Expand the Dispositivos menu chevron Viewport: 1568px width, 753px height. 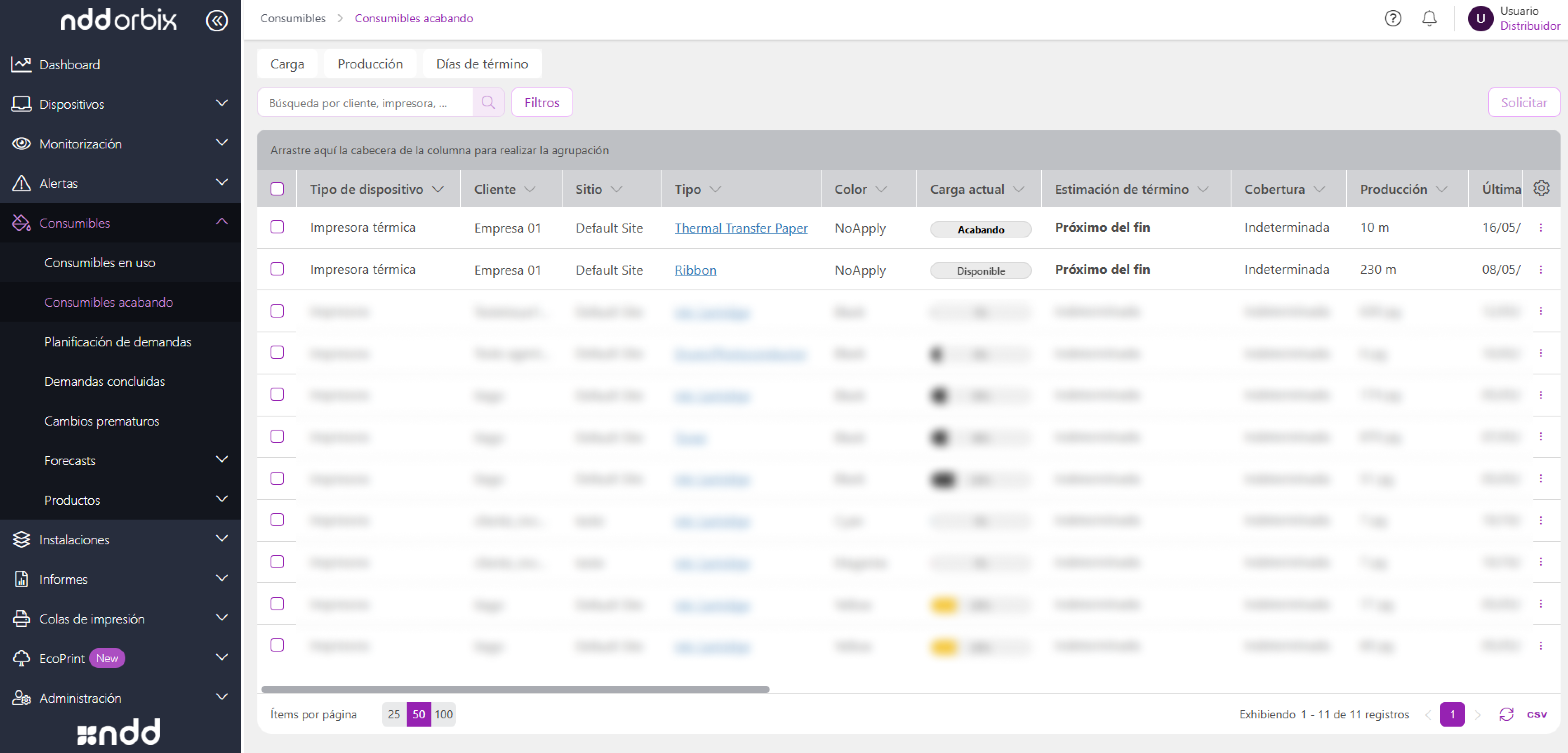point(221,103)
